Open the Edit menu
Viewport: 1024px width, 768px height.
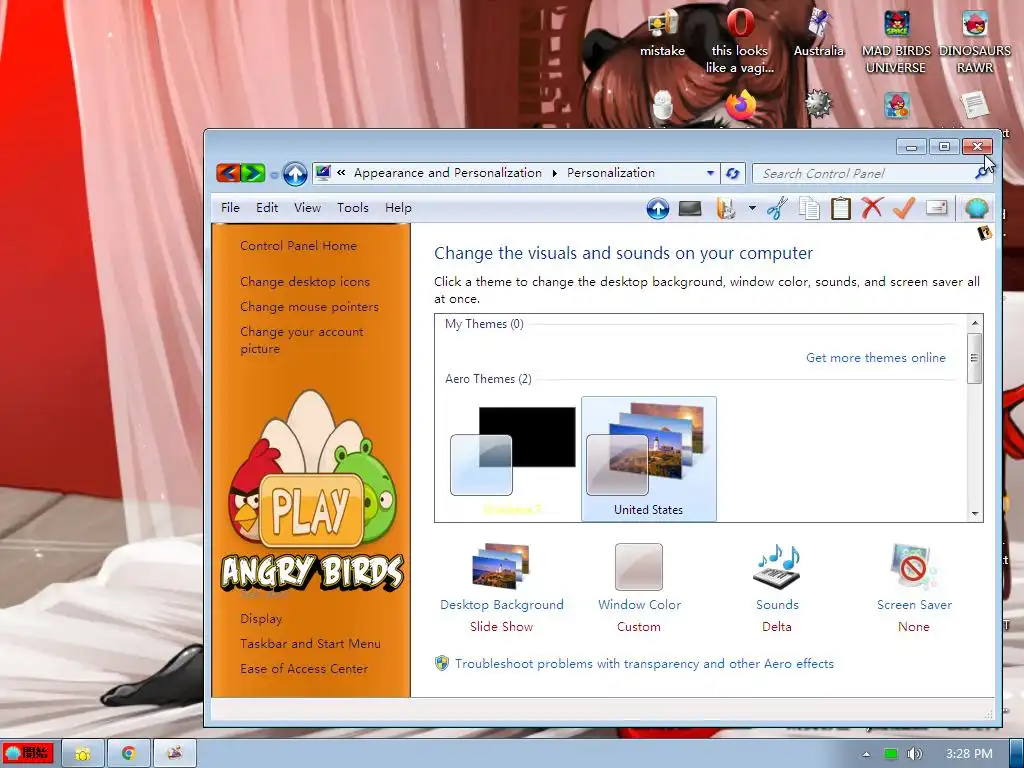[267, 208]
